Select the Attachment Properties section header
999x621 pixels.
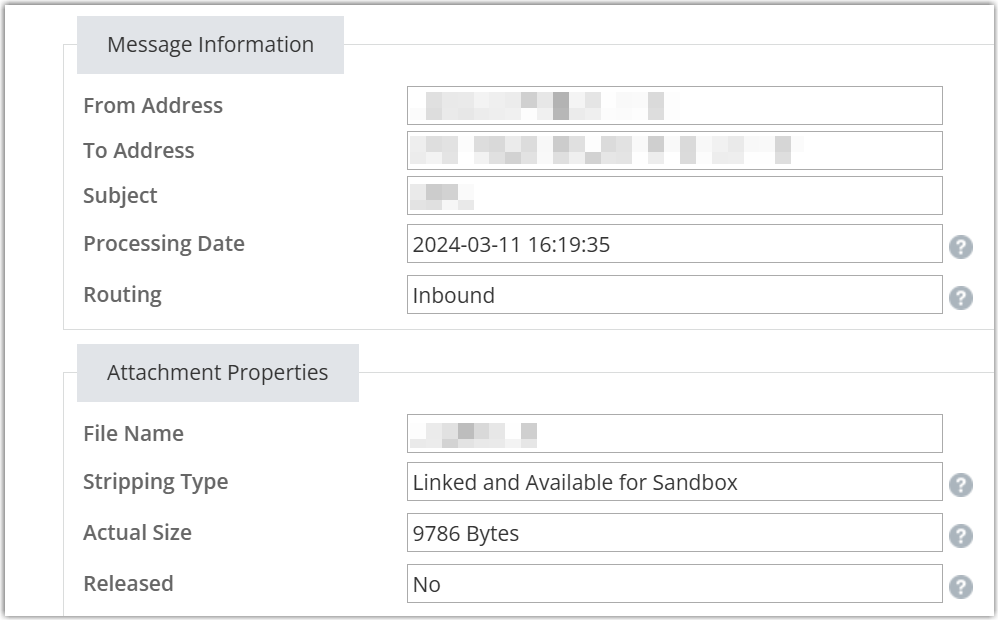point(217,373)
